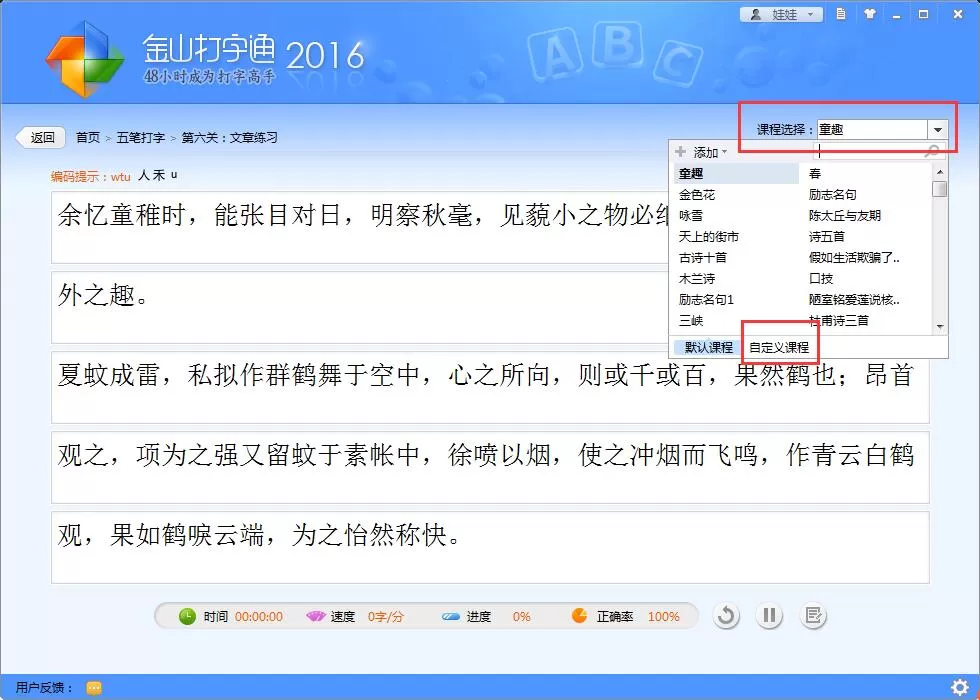Viewport: 980px width, 700px height.
Task: Click the 编码提示：wtu hint text
Action: 91,177
